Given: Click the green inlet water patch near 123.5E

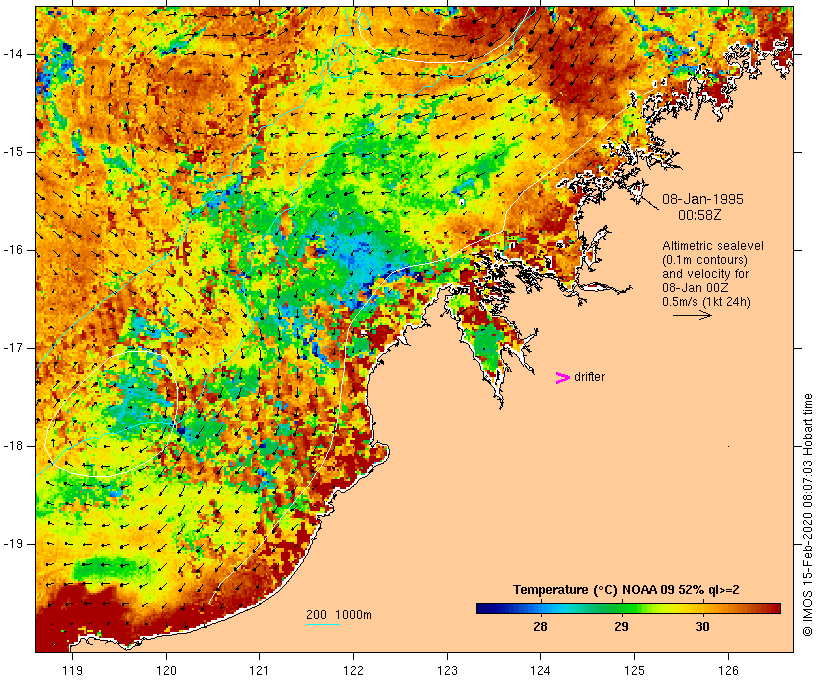Looking at the screenshot, I should tap(488, 343).
